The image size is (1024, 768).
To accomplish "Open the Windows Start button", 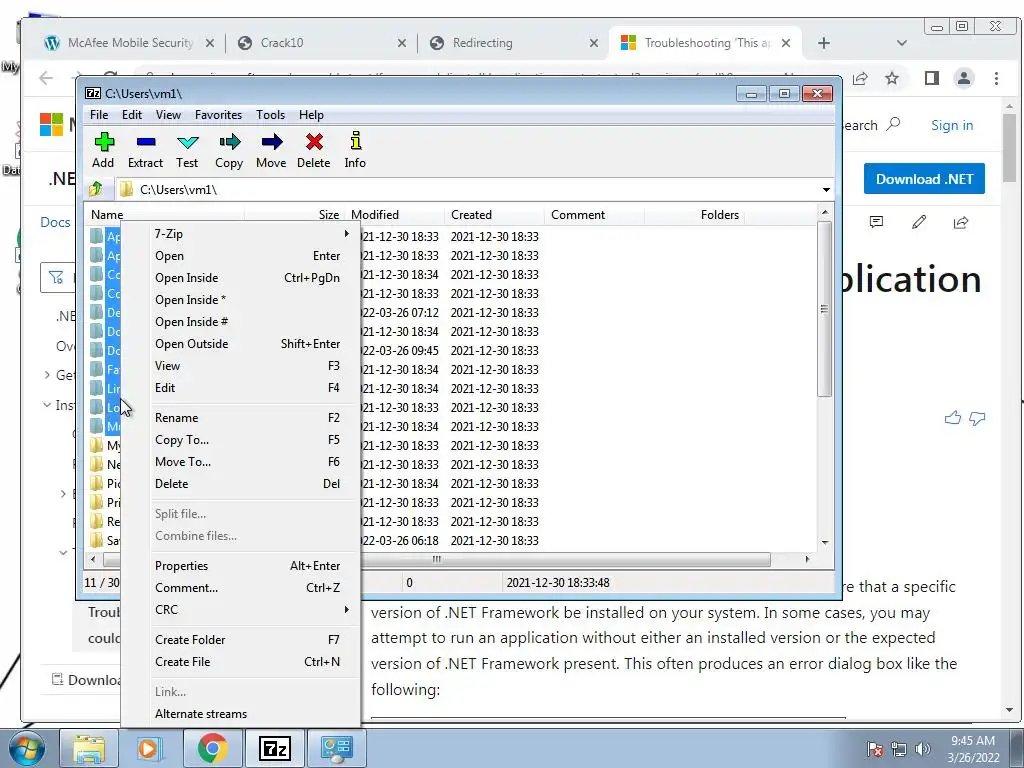I will pyautogui.click(x=27, y=748).
